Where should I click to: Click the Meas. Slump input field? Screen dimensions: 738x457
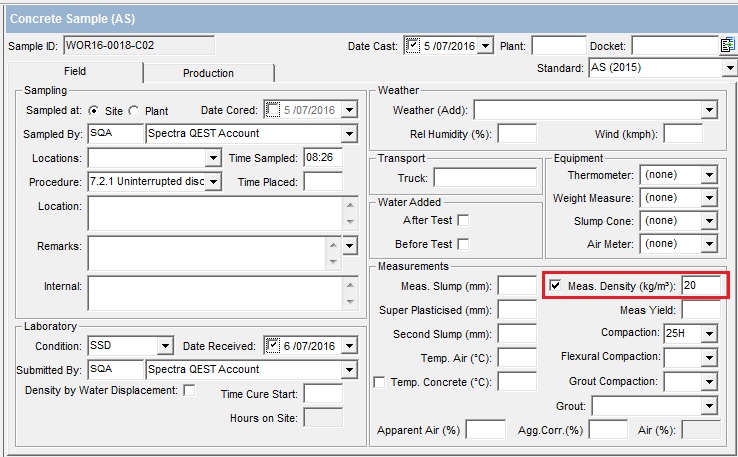(517, 287)
